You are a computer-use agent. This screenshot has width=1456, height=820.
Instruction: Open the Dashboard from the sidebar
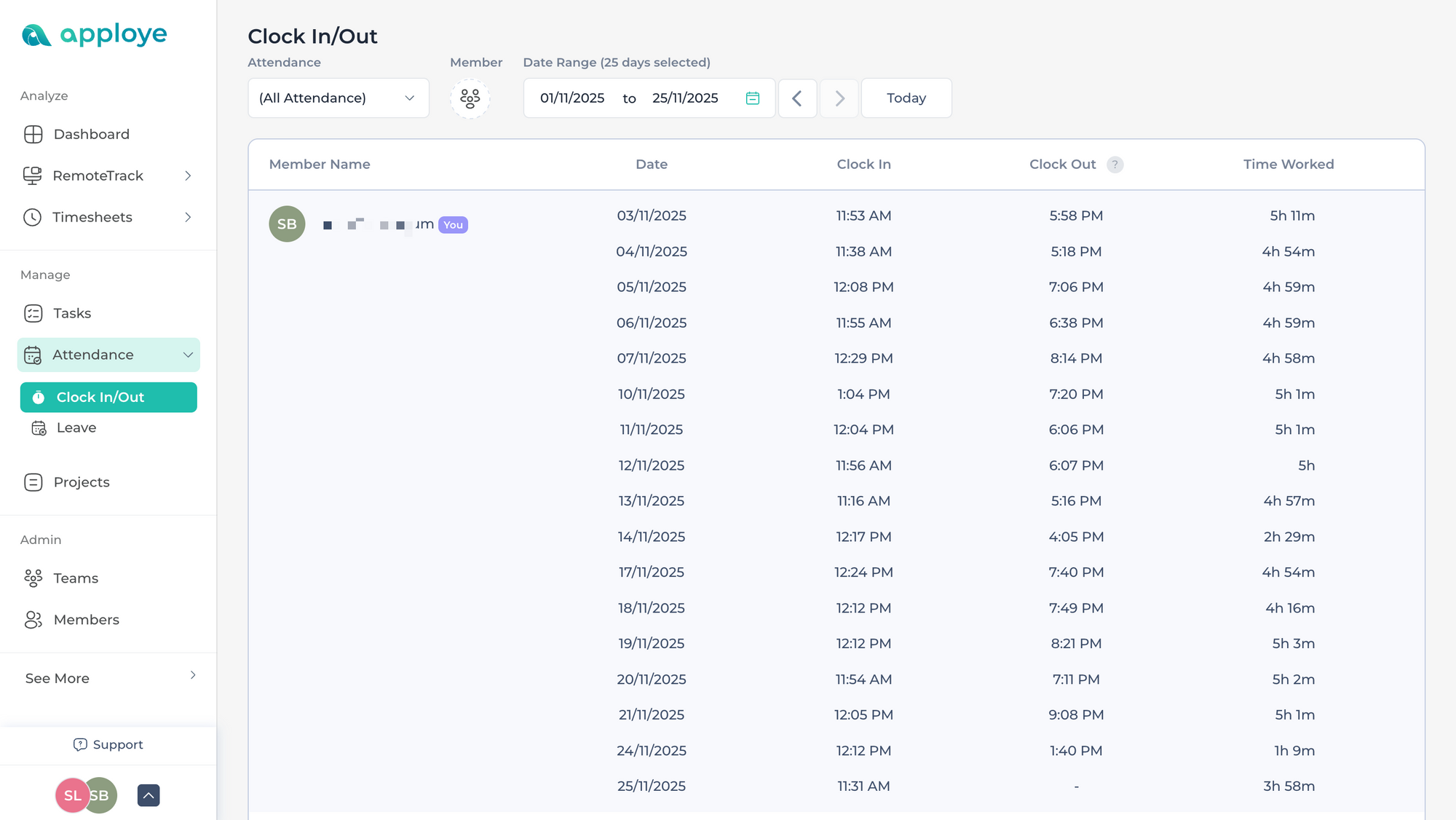[91, 134]
